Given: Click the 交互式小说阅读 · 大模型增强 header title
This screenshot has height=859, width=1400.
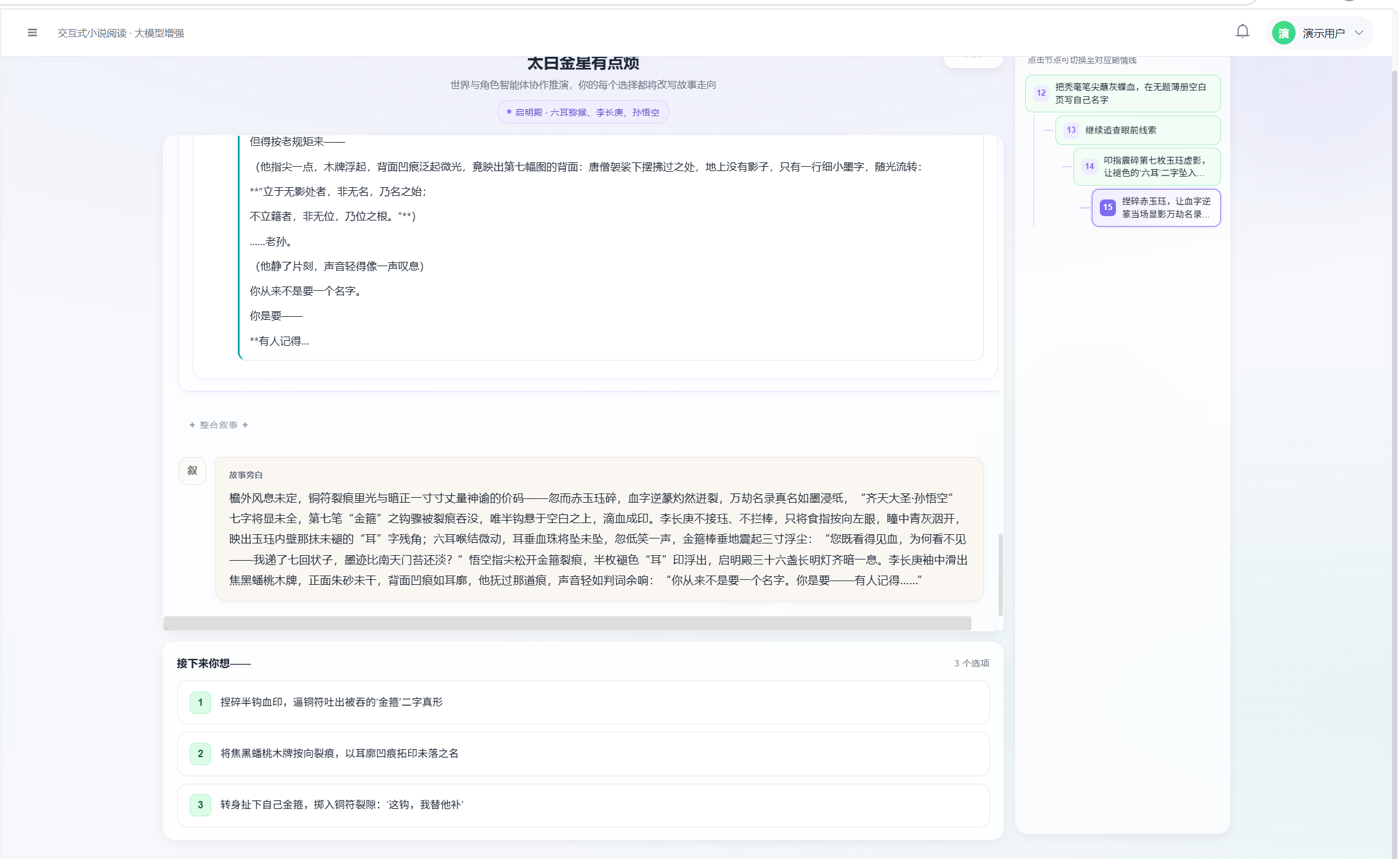Looking at the screenshot, I should (121, 33).
